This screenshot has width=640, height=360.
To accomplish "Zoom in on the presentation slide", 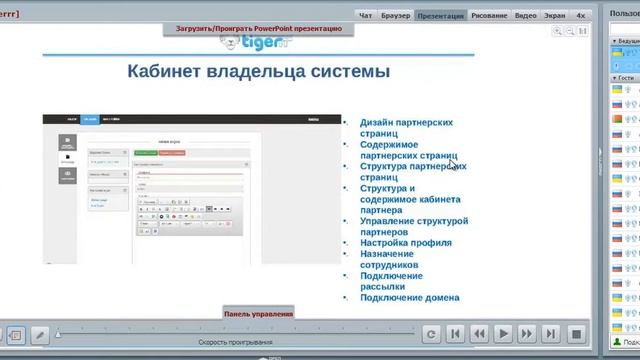I will point(557,31).
